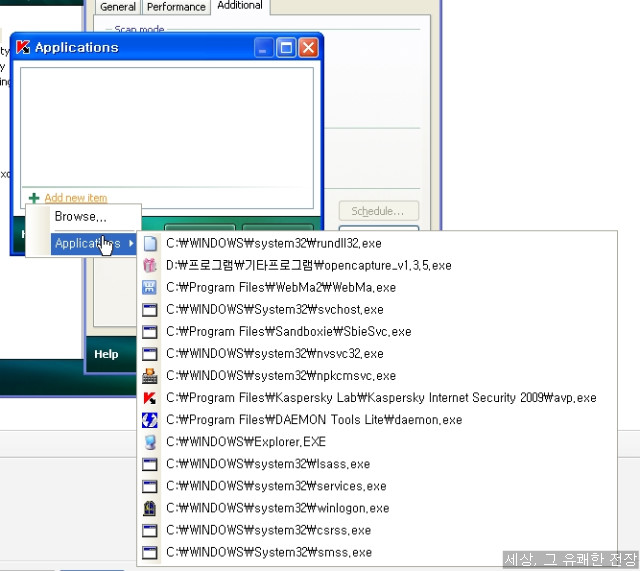
Task: Select system32\nvsvc32.exe entry
Action: pos(377,353)
